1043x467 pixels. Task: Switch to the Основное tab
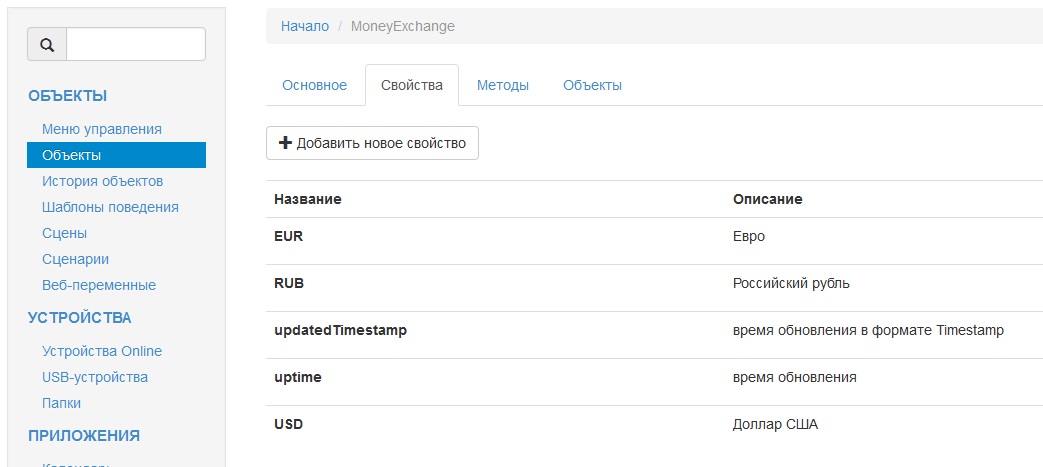tap(314, 85)
